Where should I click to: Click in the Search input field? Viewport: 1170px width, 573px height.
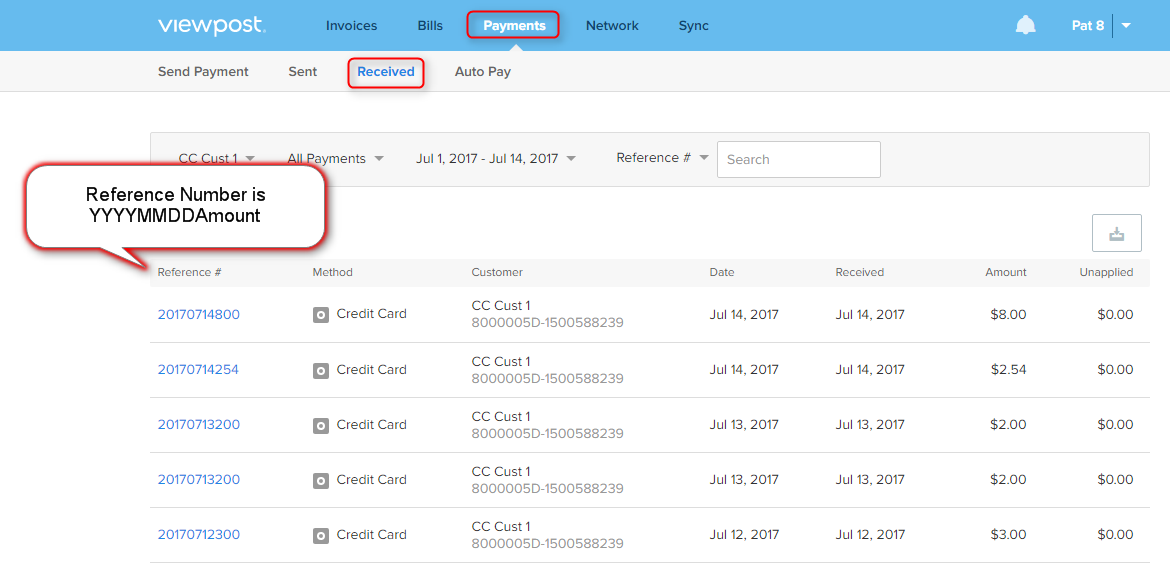pyautogui.click(x=798, y=160)
